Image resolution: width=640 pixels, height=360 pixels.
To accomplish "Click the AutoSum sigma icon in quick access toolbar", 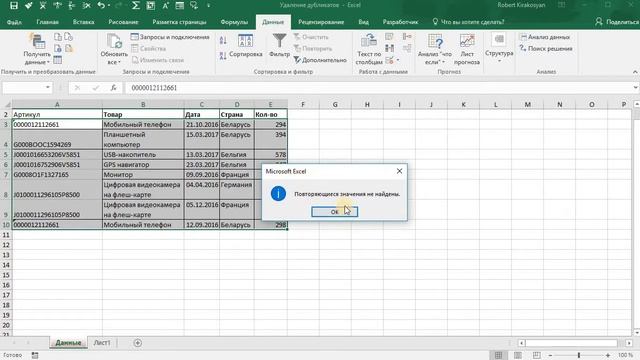I will tap(136, 6).
